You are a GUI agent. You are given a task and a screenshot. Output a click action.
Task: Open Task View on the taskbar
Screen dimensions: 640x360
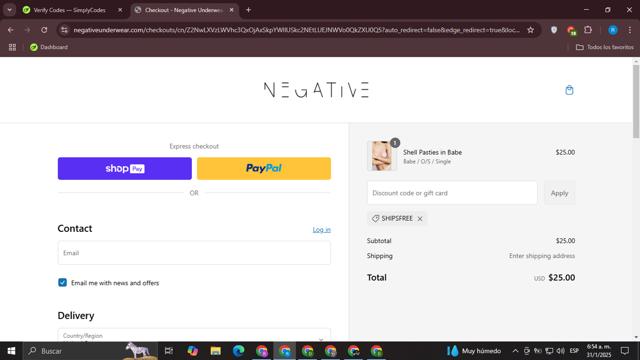[x=169, y=351]
